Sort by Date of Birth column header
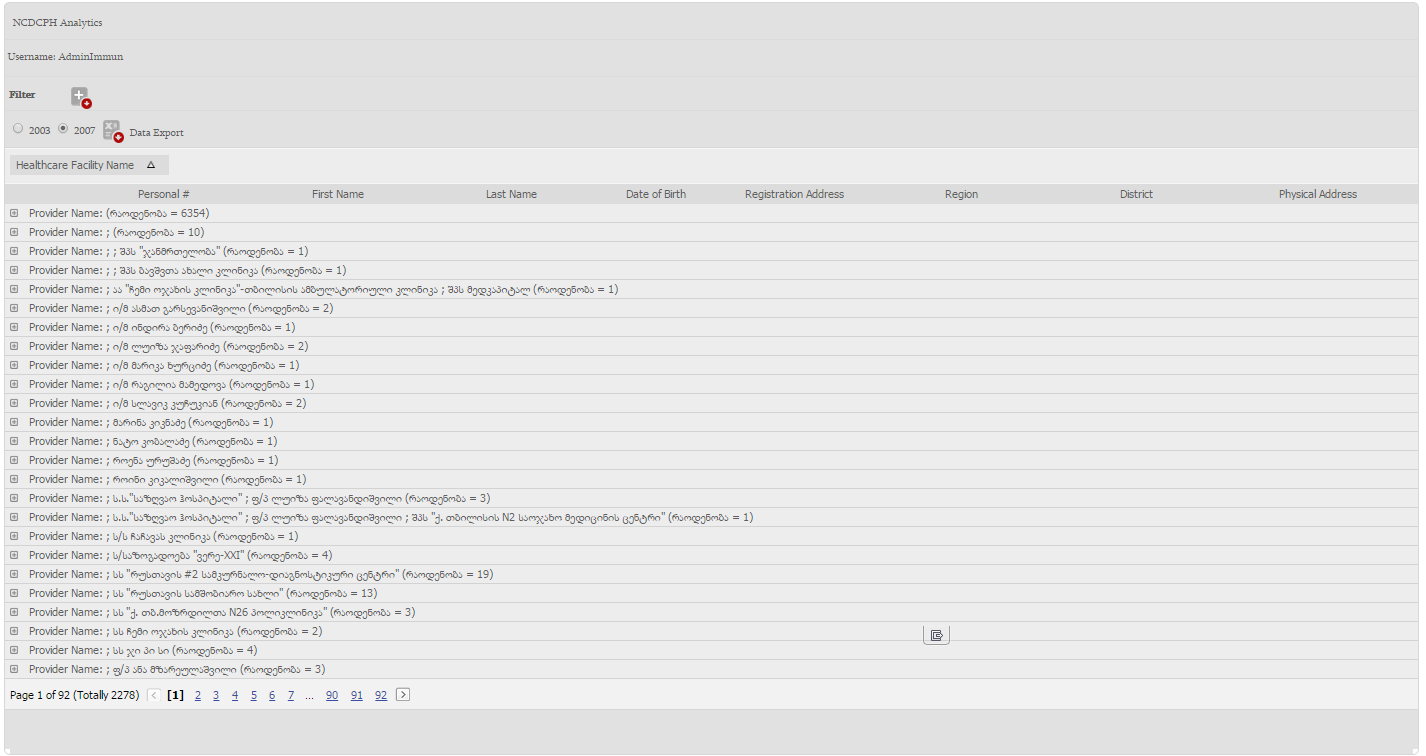This screenshot has height=756, width=1426. coord(655,194)
